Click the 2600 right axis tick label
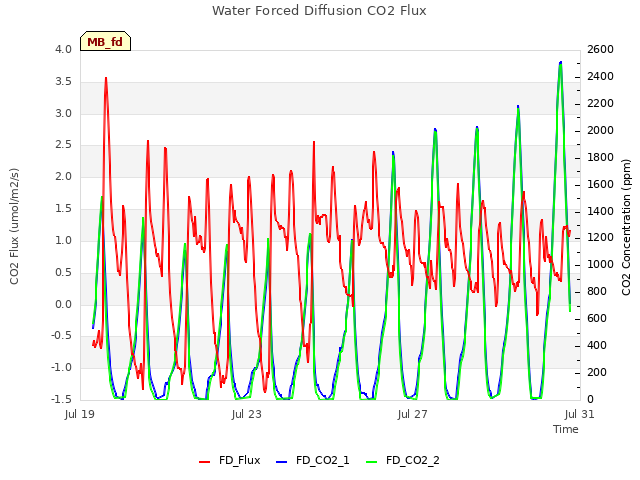Viewport: 640px width, 480px height. 600,49
